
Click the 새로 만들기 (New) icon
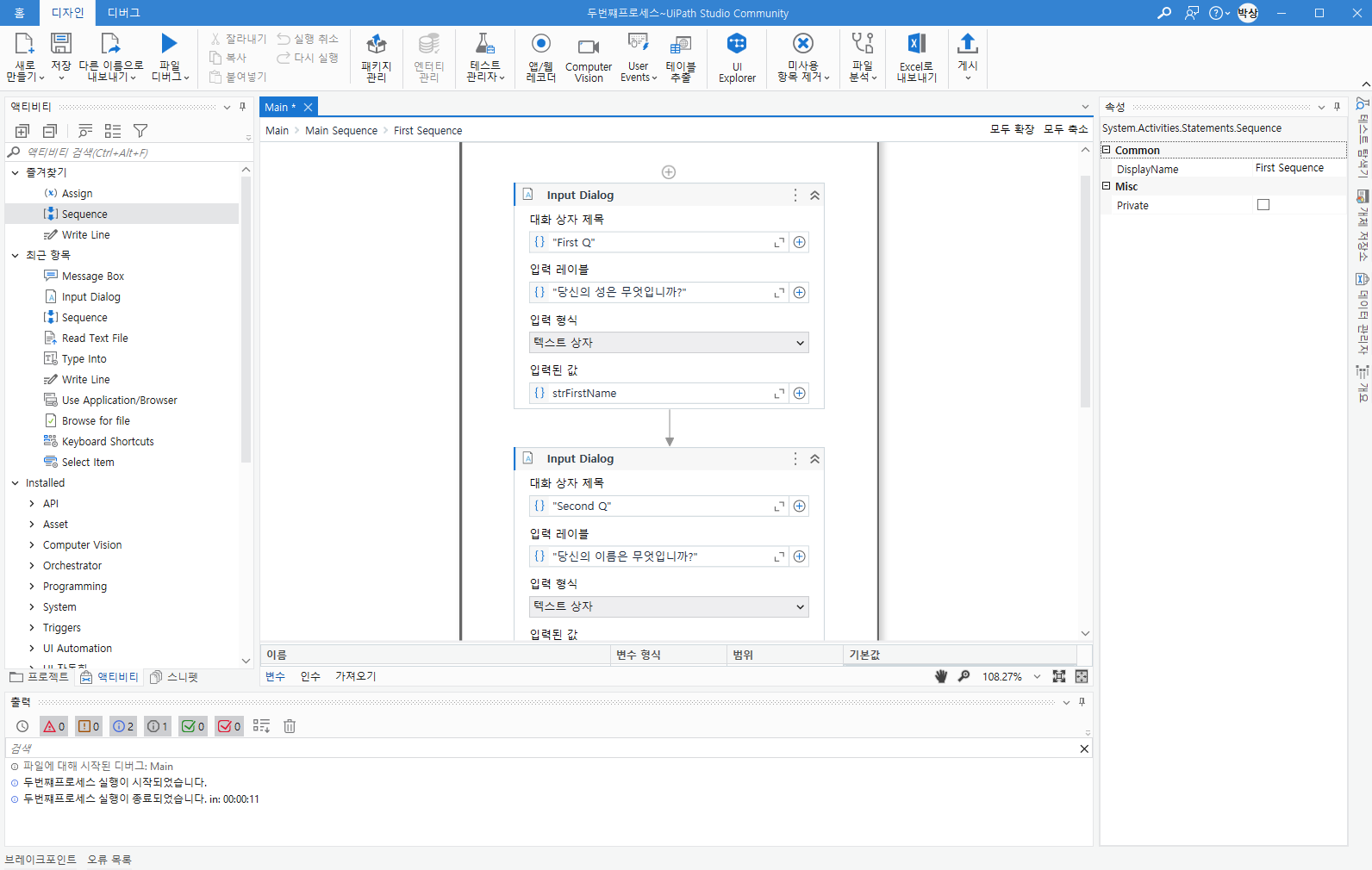(x=24, y=43)
